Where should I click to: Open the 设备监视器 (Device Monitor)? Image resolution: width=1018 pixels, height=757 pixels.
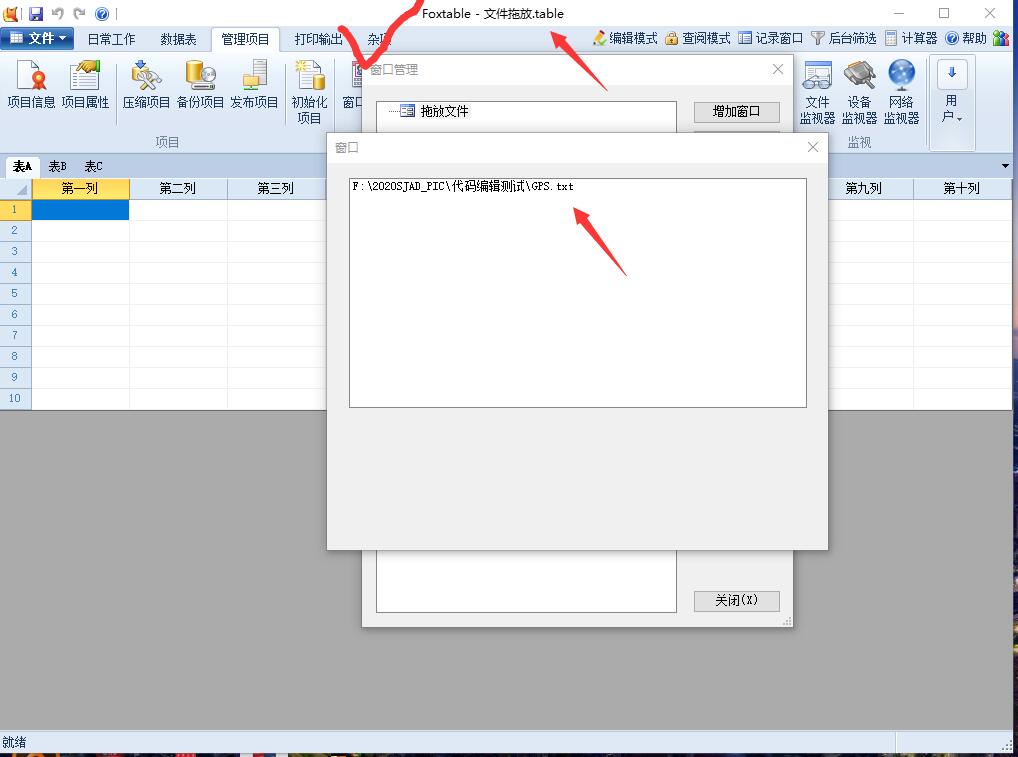(x=859, y=92)
